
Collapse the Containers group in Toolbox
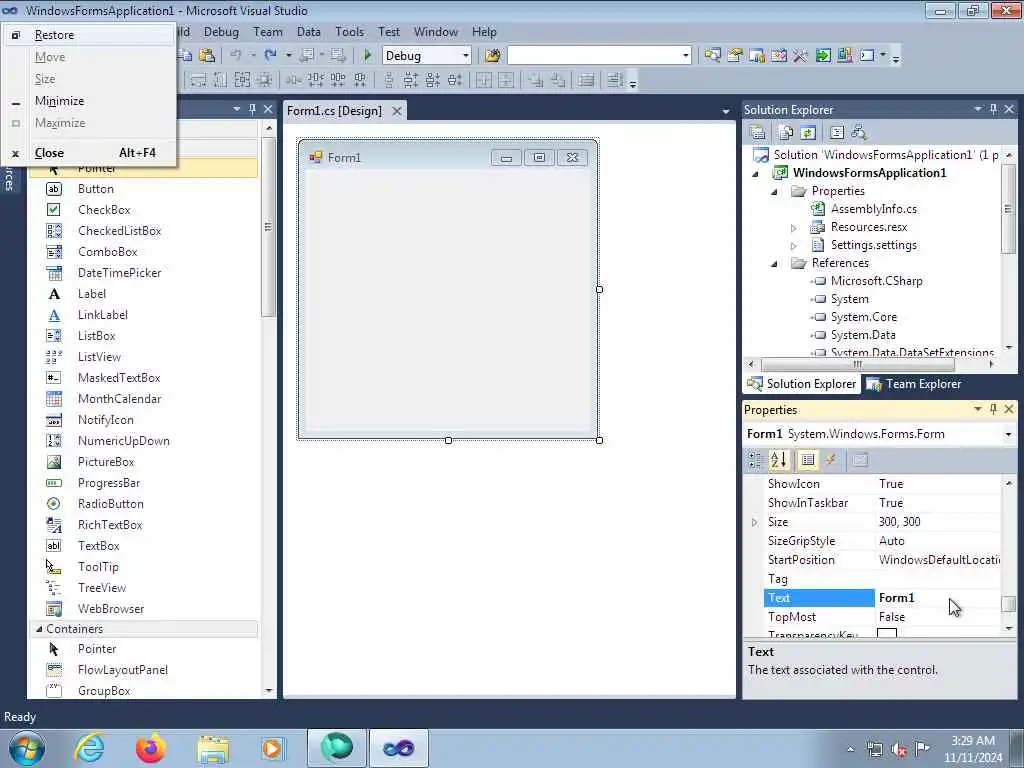coord(39,629)
